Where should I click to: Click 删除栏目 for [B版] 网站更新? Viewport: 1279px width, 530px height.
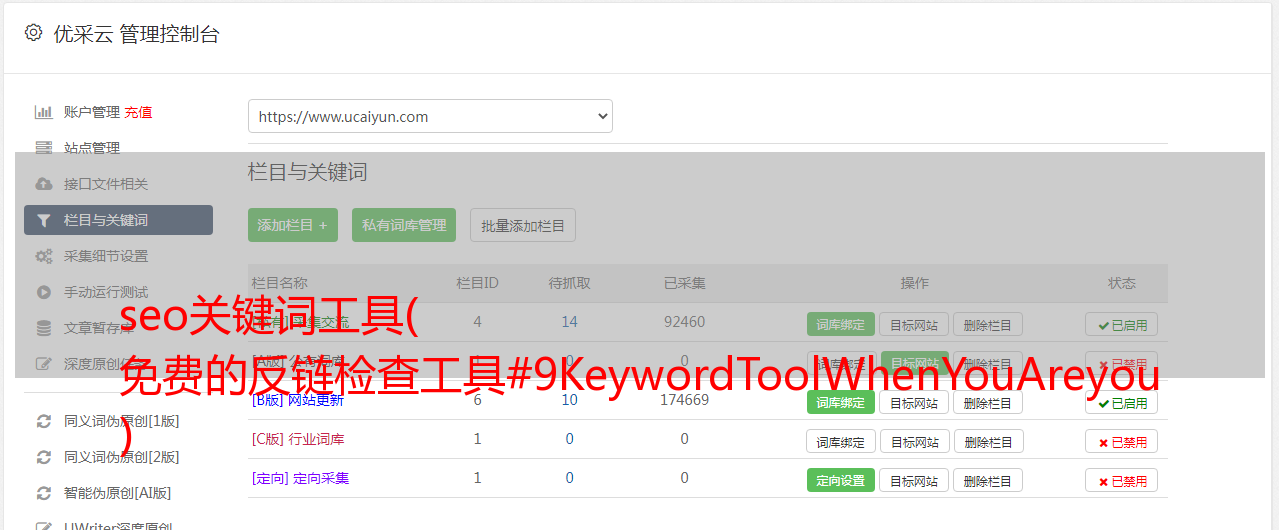[x=988, y=402]
